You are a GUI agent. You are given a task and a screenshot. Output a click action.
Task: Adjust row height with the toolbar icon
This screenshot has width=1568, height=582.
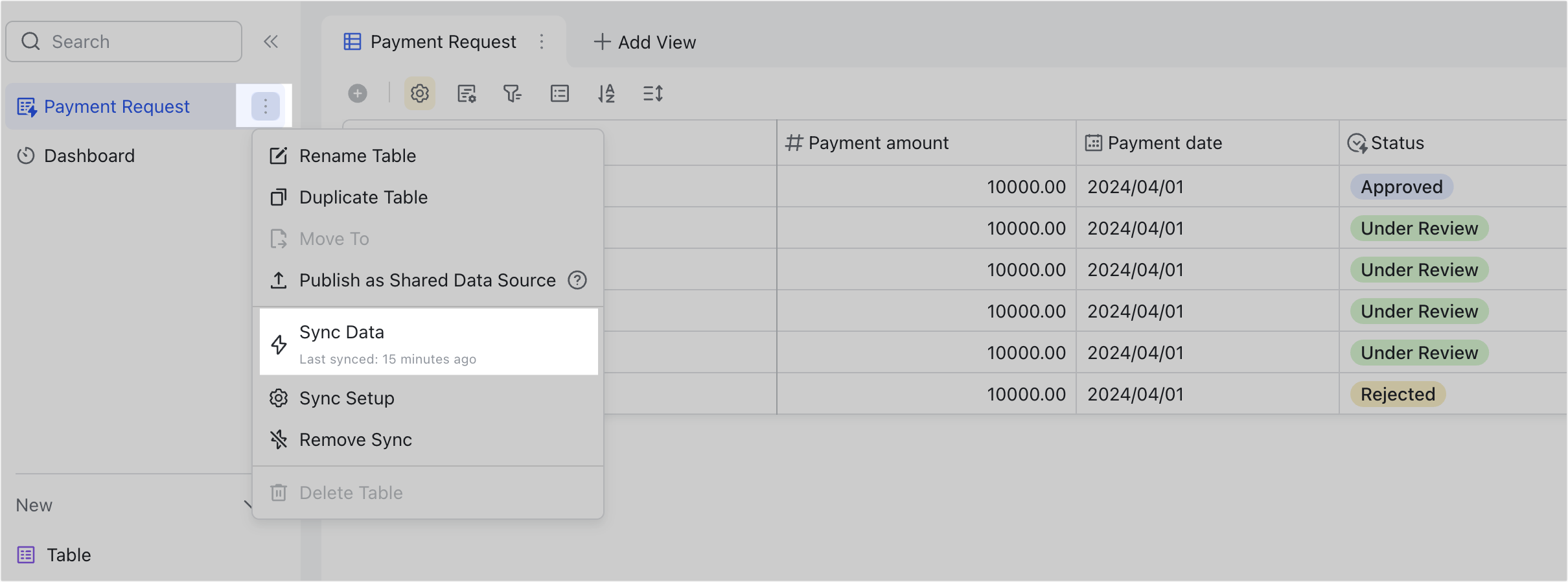click(x=653, y=93)
